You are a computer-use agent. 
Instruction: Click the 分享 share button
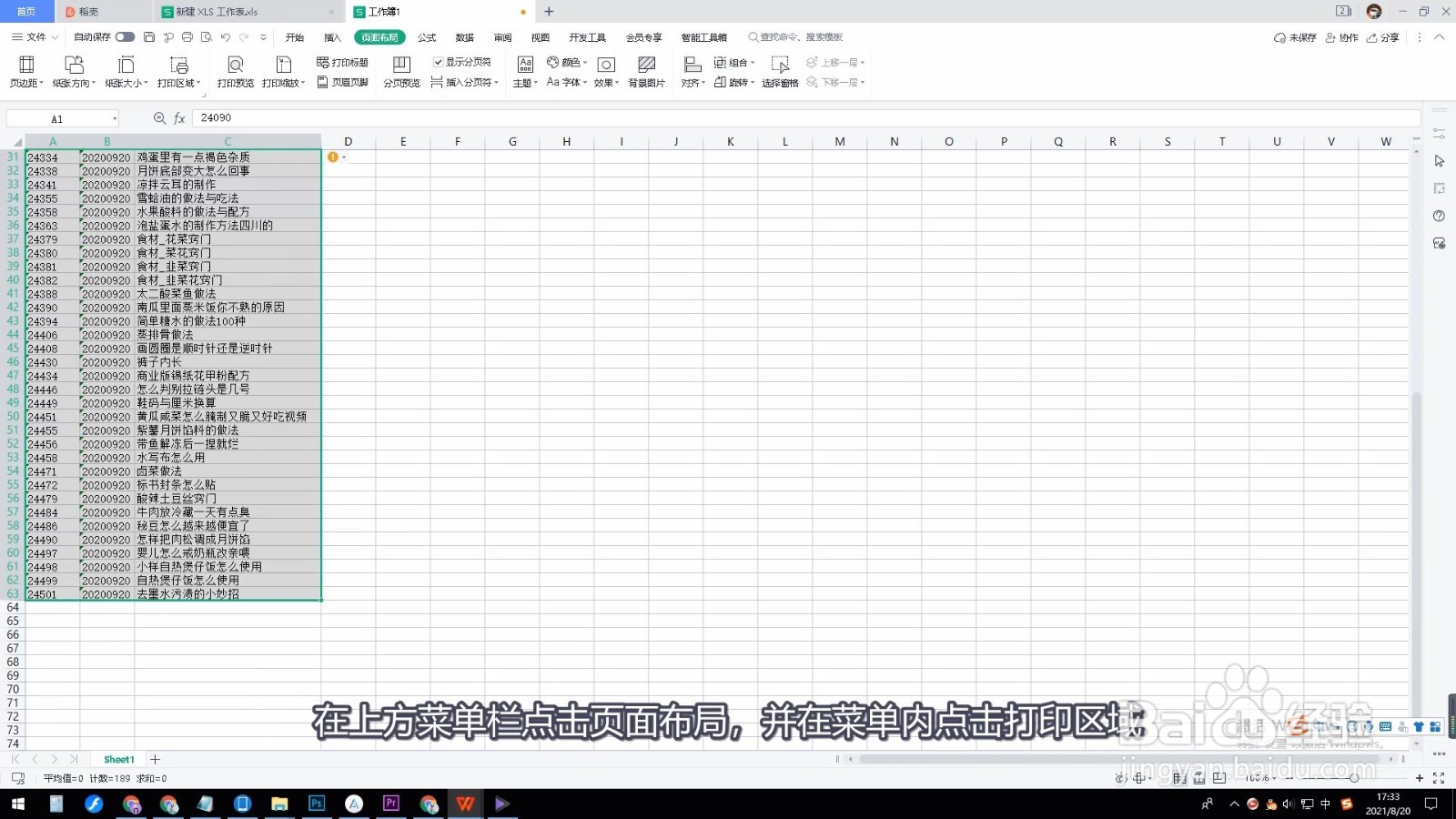coord(1383,37)
